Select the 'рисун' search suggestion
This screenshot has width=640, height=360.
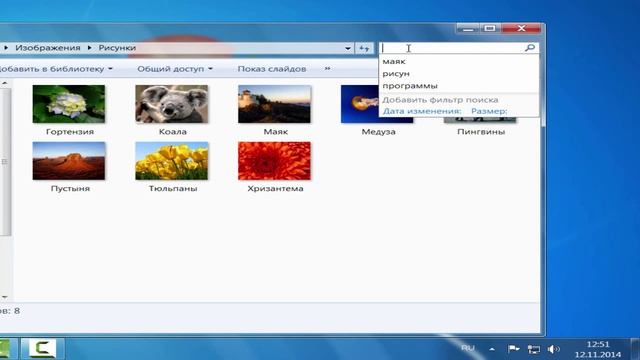point(396,74)
